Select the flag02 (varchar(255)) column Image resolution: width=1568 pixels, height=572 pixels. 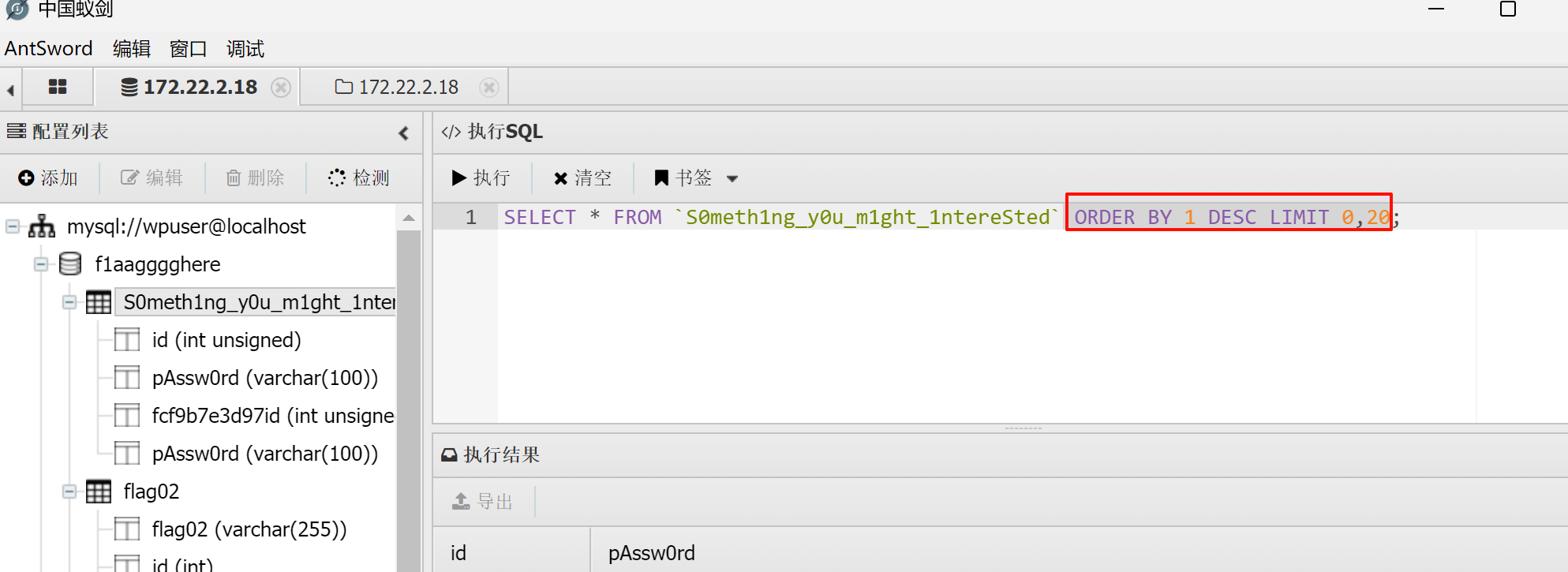(x=249, y=529)
